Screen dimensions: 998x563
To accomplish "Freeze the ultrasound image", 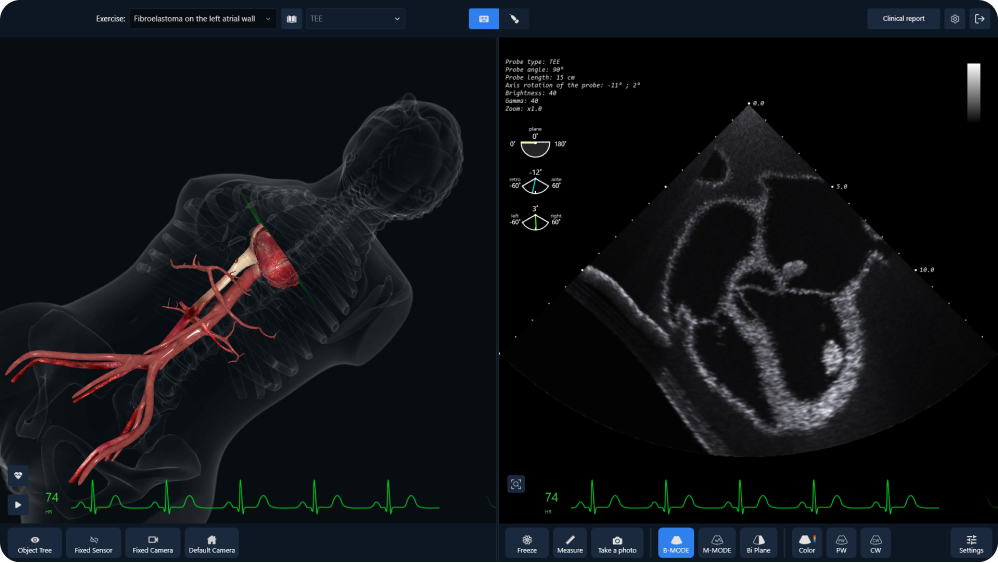I will (x=527, y=543).
